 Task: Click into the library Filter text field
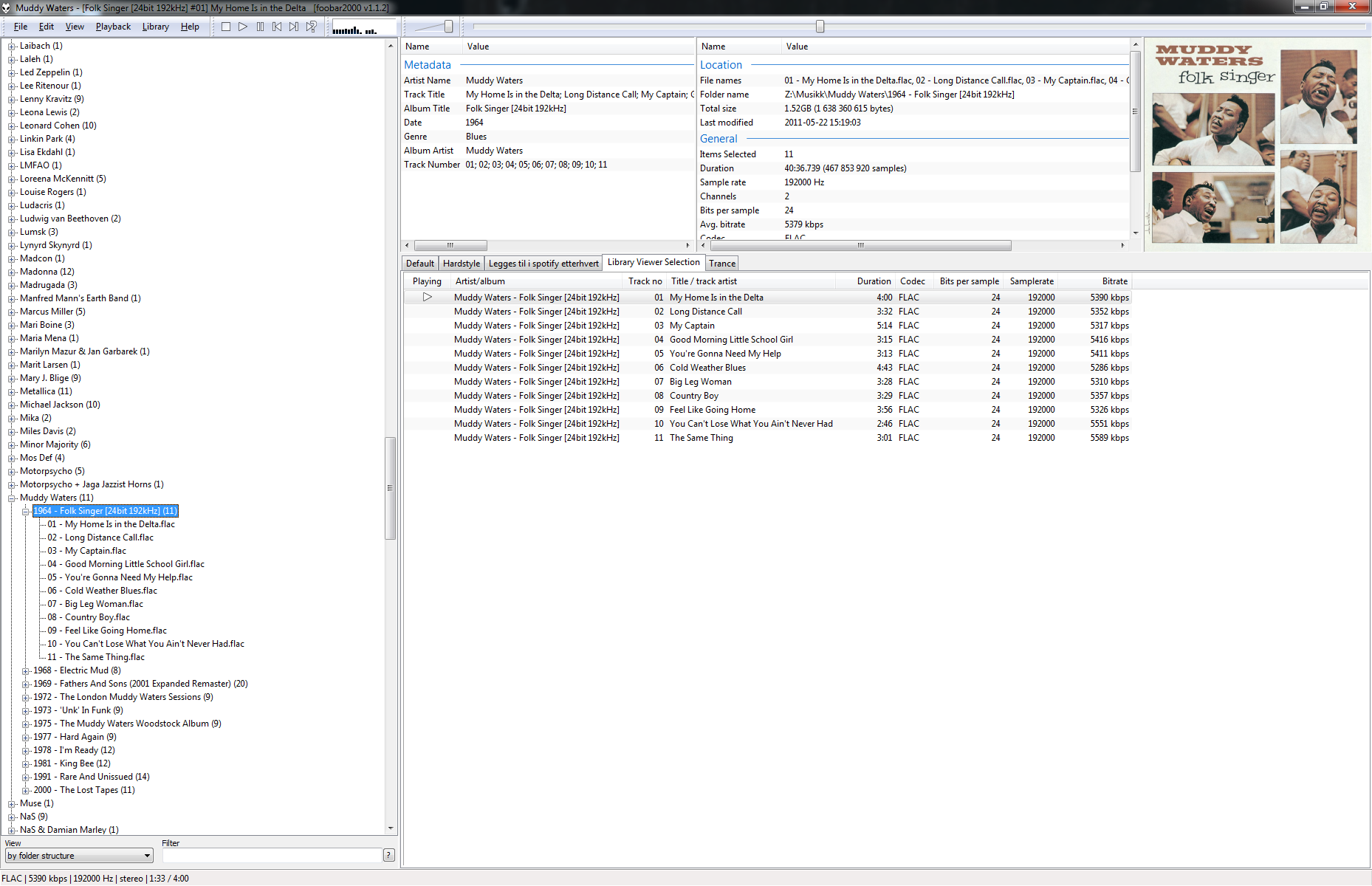click(271, 855)
